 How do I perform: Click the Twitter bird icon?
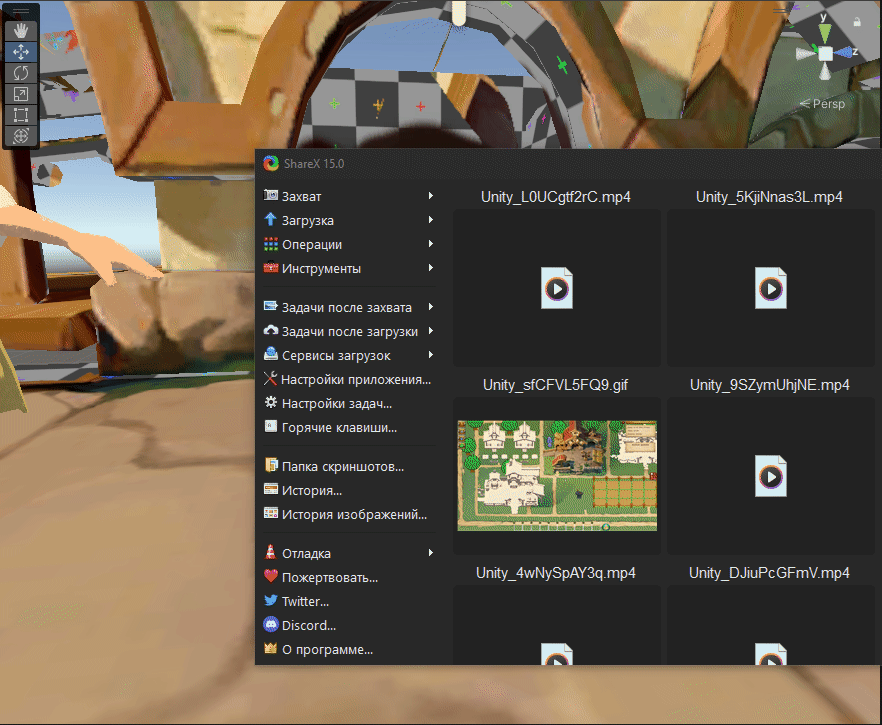click(271, 600)
